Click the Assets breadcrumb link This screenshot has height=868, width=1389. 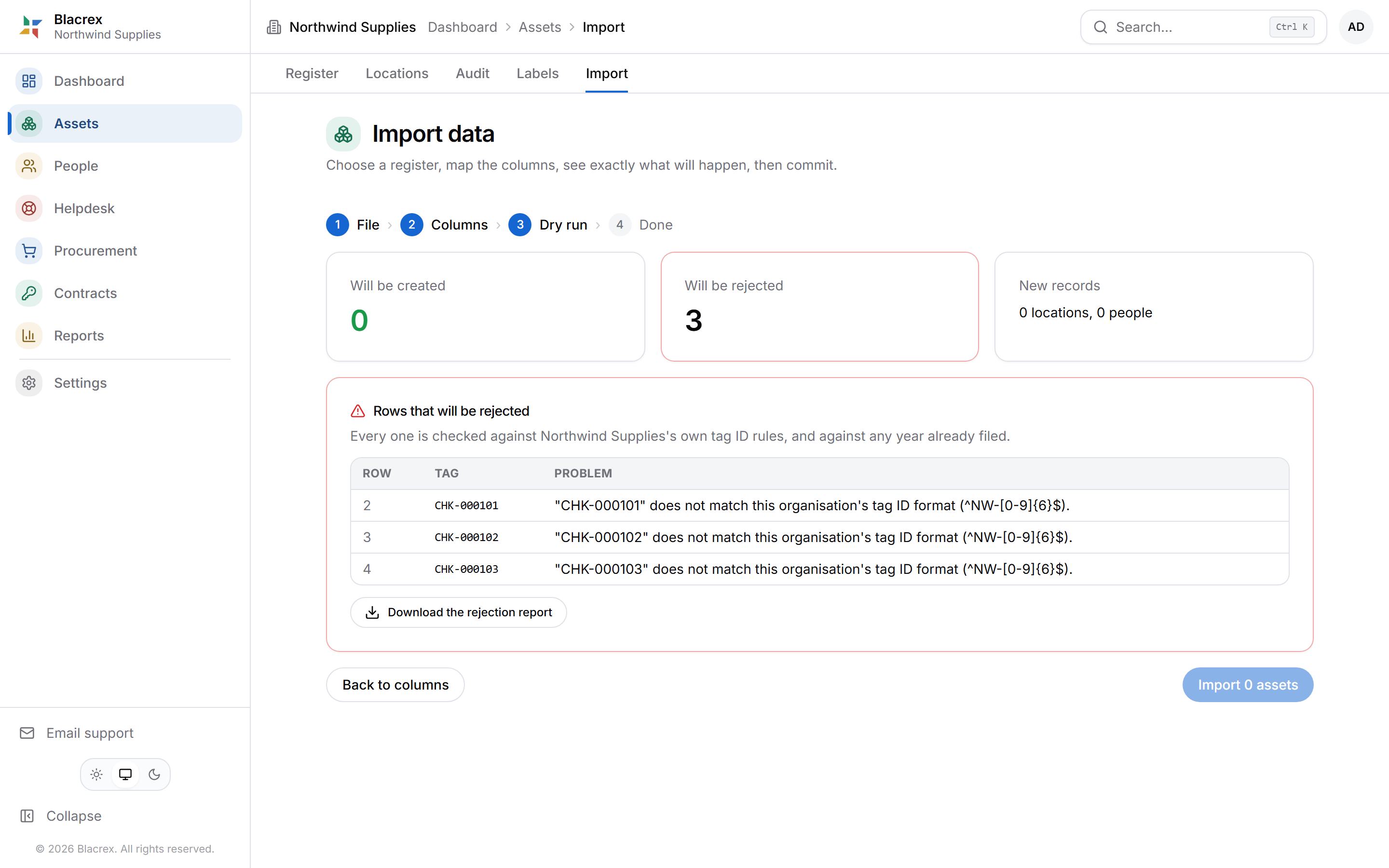[x=540, y=27]
